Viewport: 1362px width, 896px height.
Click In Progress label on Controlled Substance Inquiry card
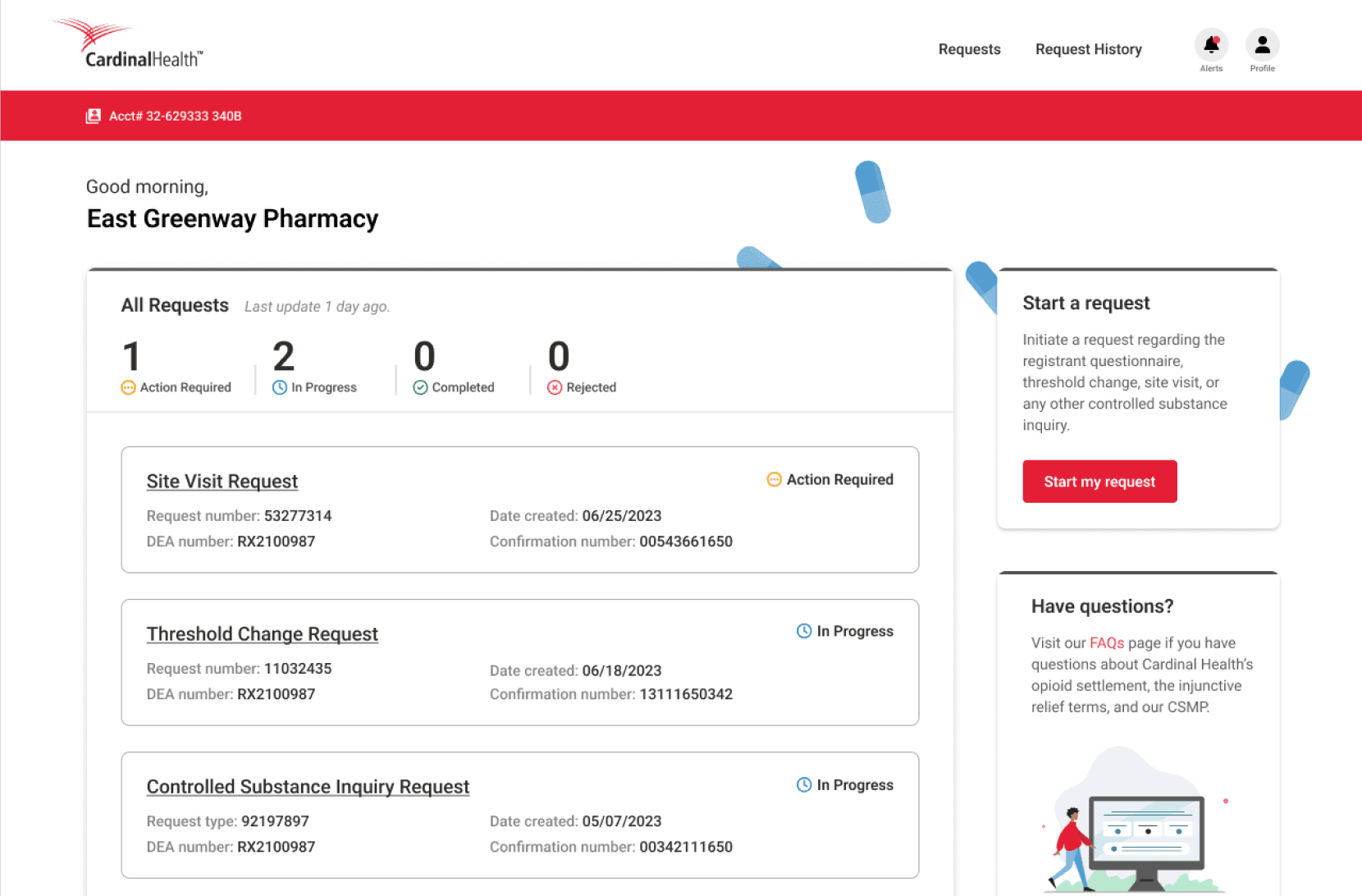pyautogui.click(x=855, y=785)
